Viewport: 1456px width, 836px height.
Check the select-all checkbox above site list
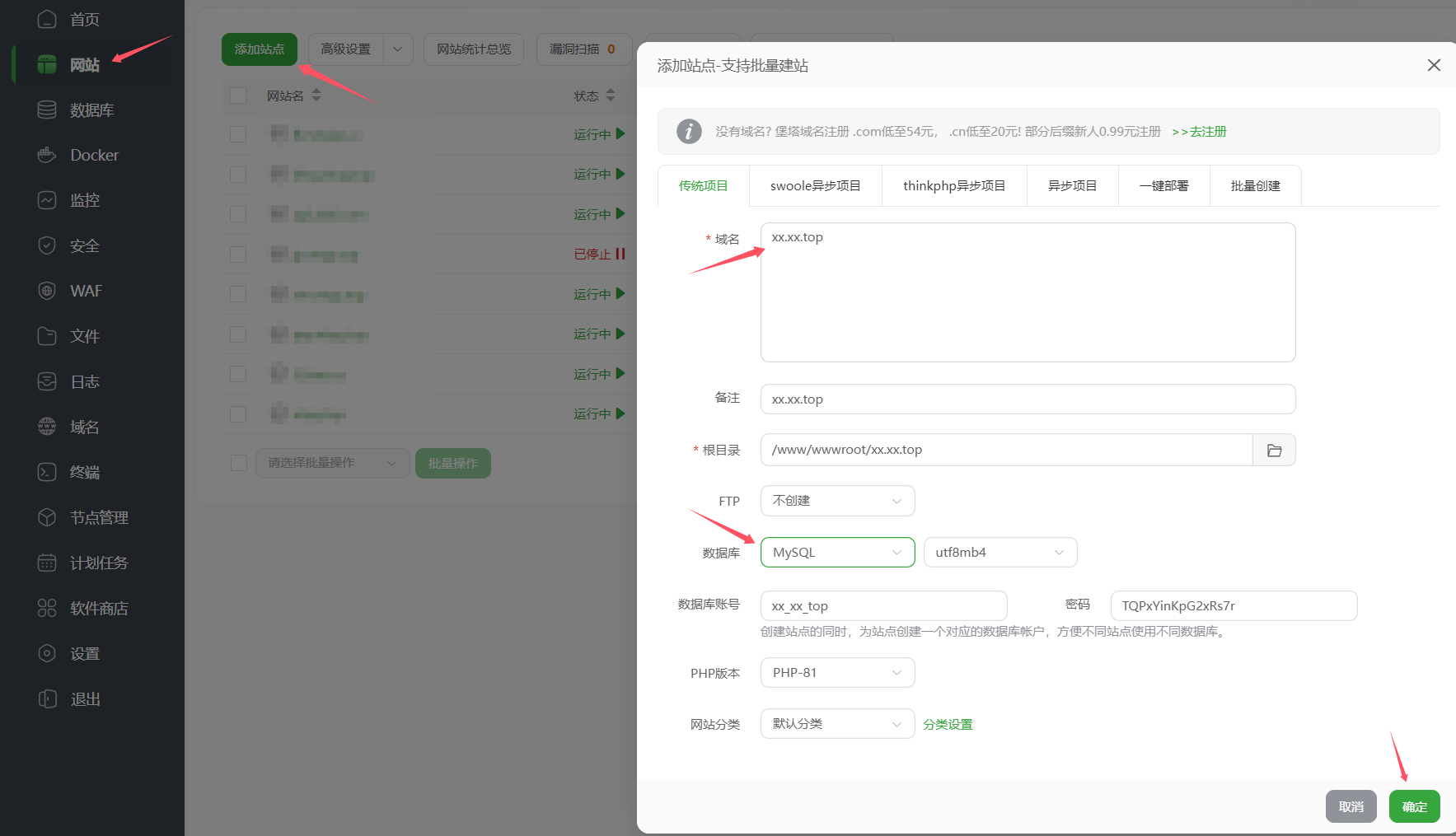click(237, 96)
